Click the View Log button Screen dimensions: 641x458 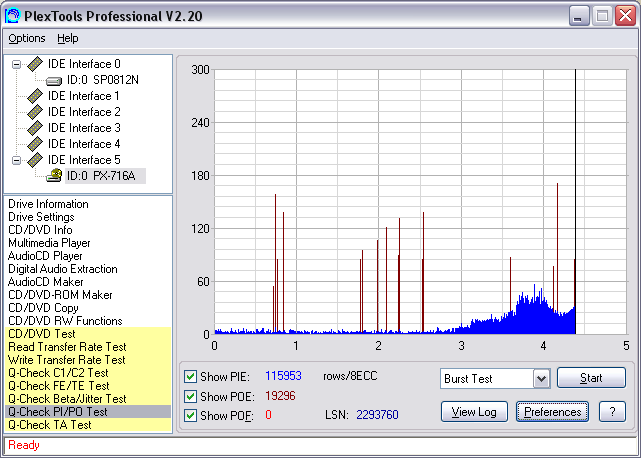[474, 412]
